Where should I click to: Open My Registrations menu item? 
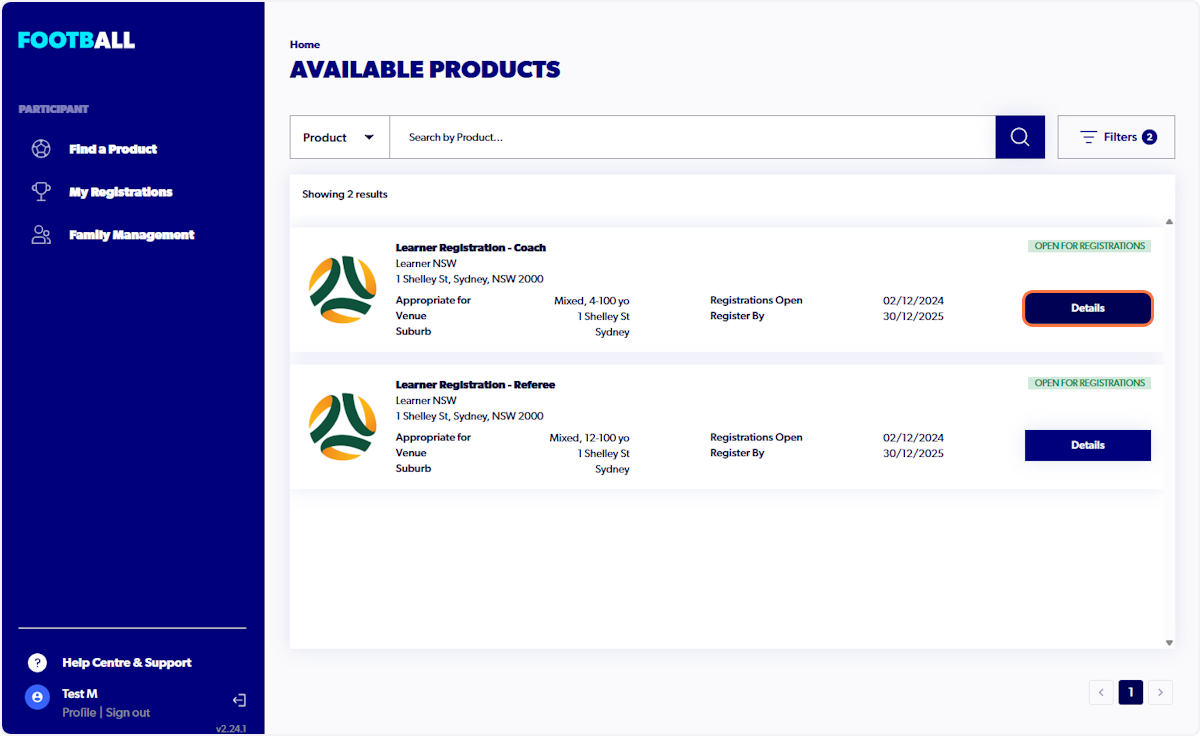121,192
